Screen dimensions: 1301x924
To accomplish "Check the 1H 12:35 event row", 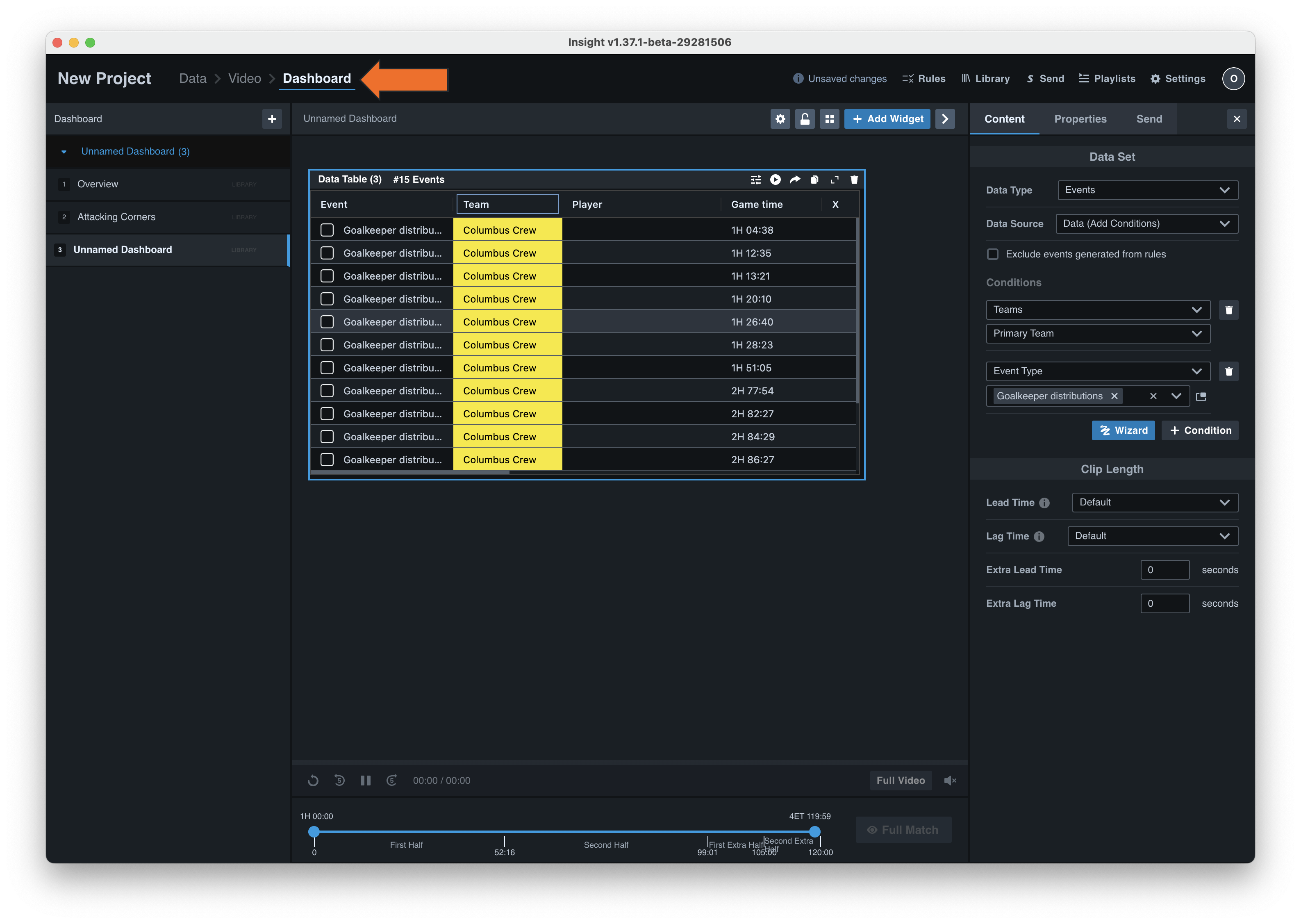I will coord(327,253).
